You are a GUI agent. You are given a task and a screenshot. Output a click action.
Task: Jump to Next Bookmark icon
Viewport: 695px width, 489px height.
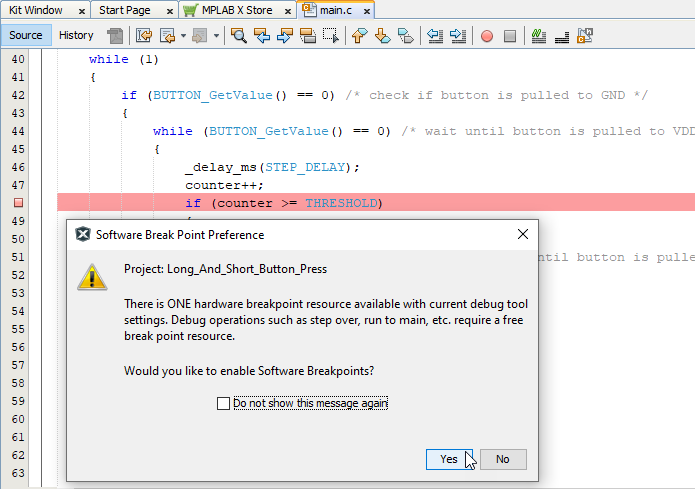(382, 36)
